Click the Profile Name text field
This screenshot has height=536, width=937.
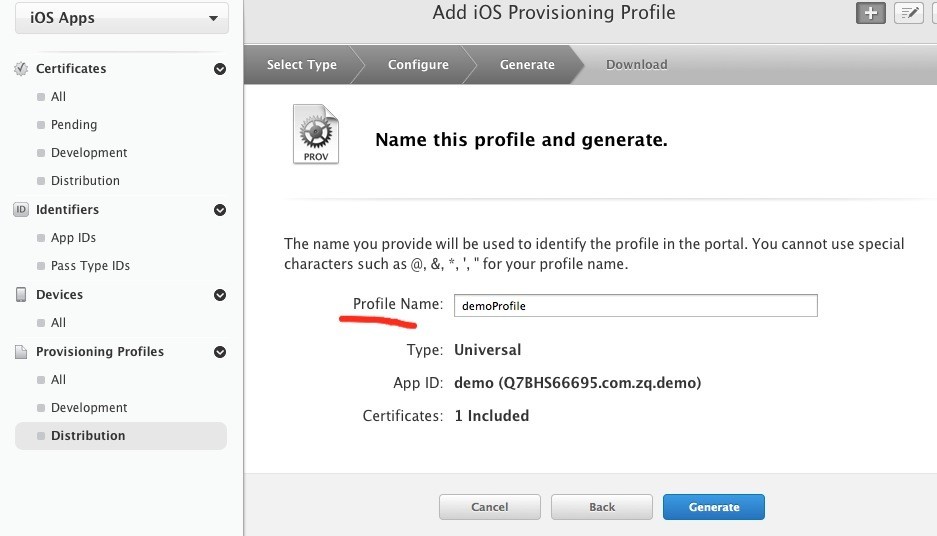pyautogui.click(x=636, y=305)
